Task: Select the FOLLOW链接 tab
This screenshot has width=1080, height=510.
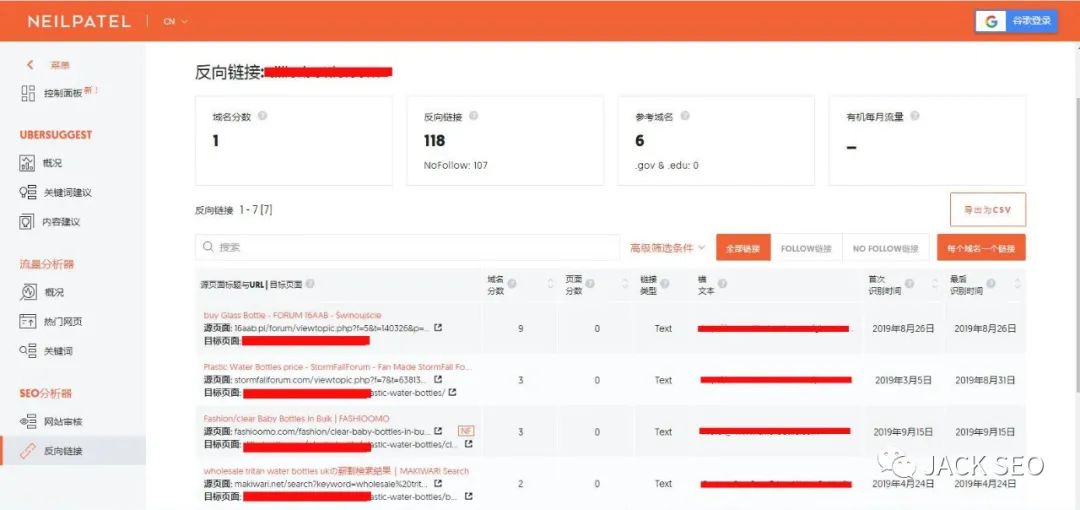Action: coord(806,248)
